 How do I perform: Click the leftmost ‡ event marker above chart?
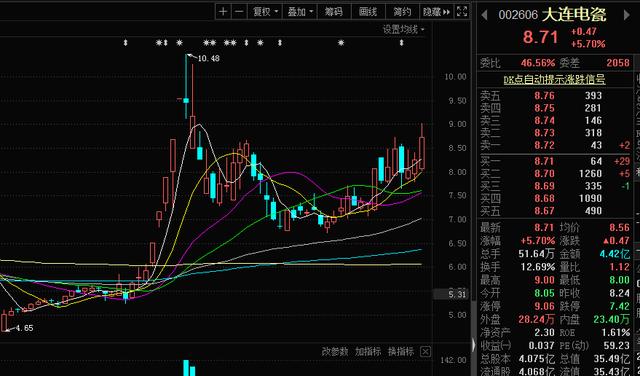[x=126, y=42]
